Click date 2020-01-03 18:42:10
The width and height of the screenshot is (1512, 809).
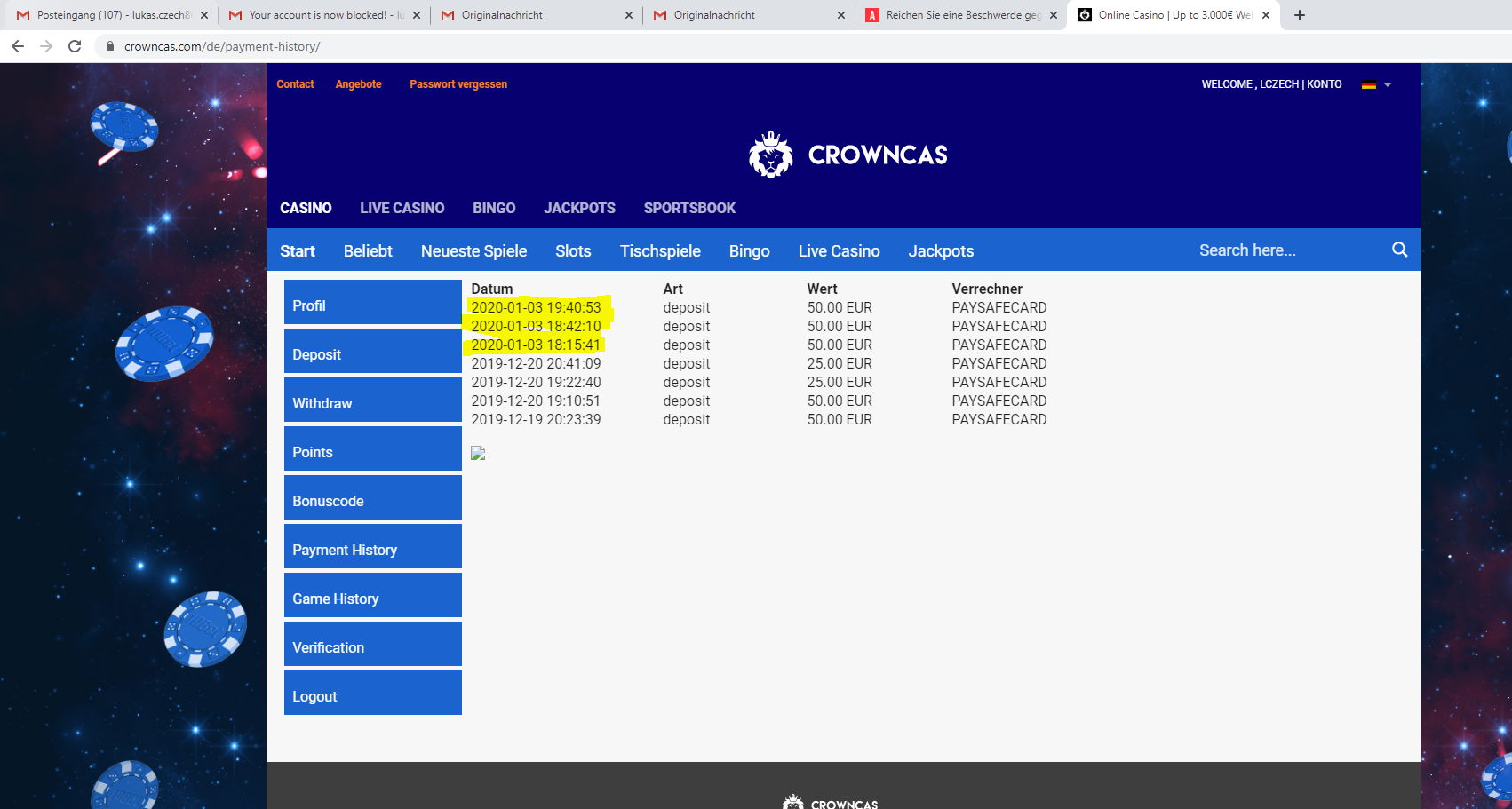pos(536,326)
